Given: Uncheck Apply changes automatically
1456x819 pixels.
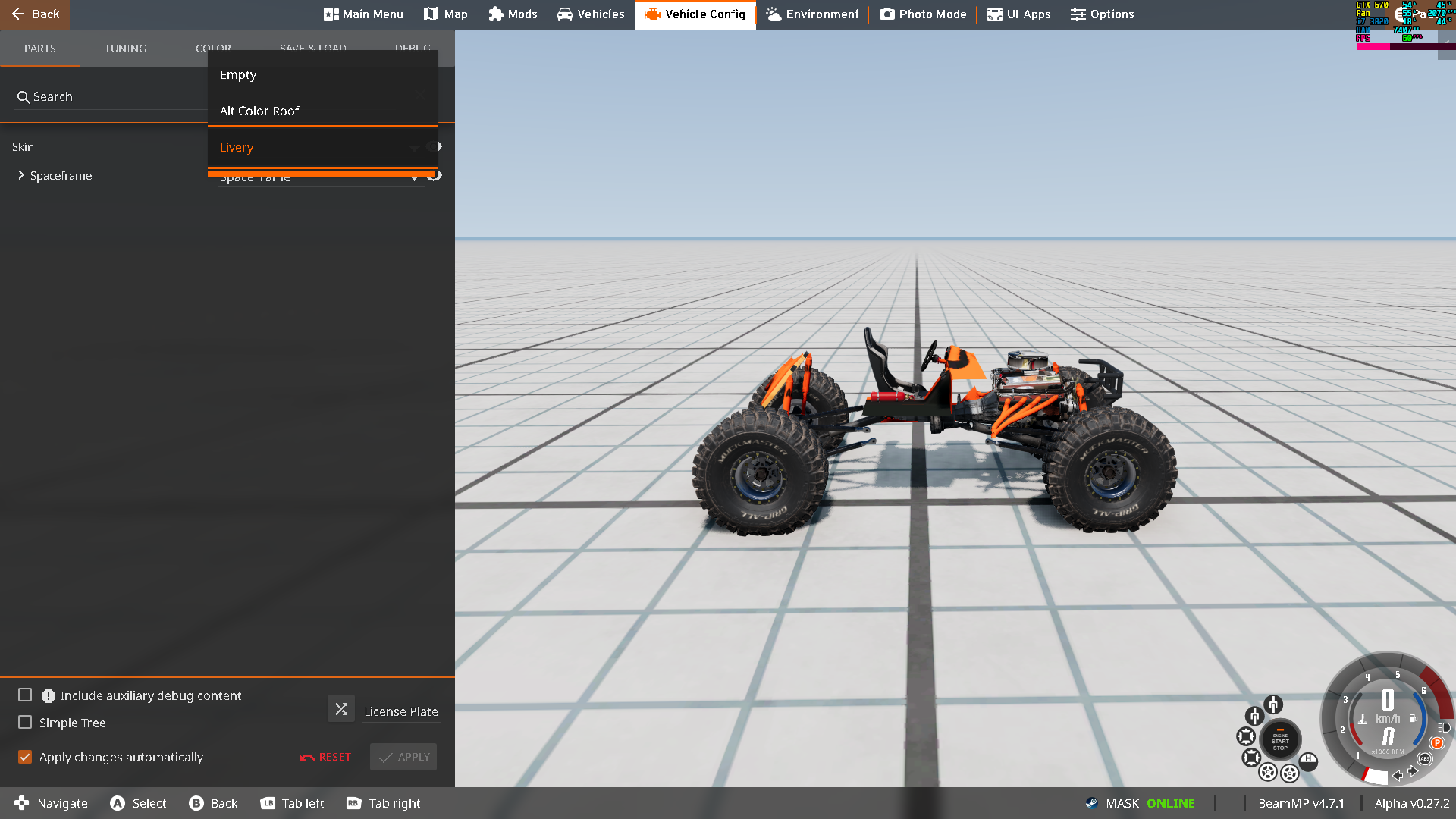Looking at the screenshot, I should coord(25,757).
